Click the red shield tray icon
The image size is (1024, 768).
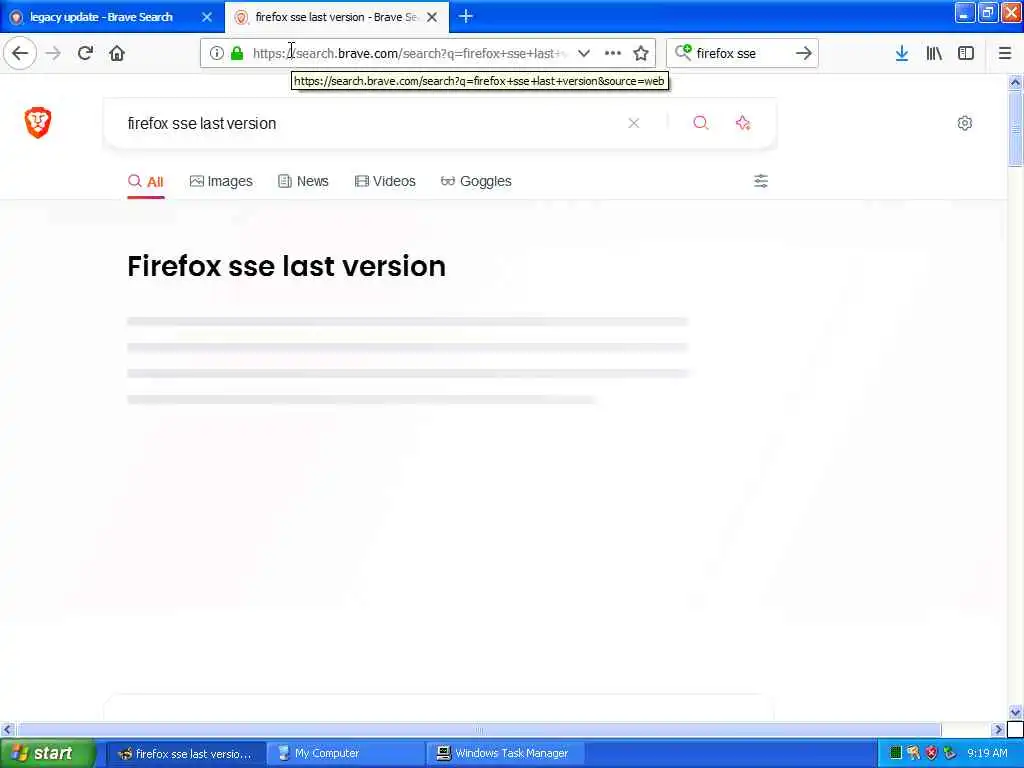click(931, 753)
